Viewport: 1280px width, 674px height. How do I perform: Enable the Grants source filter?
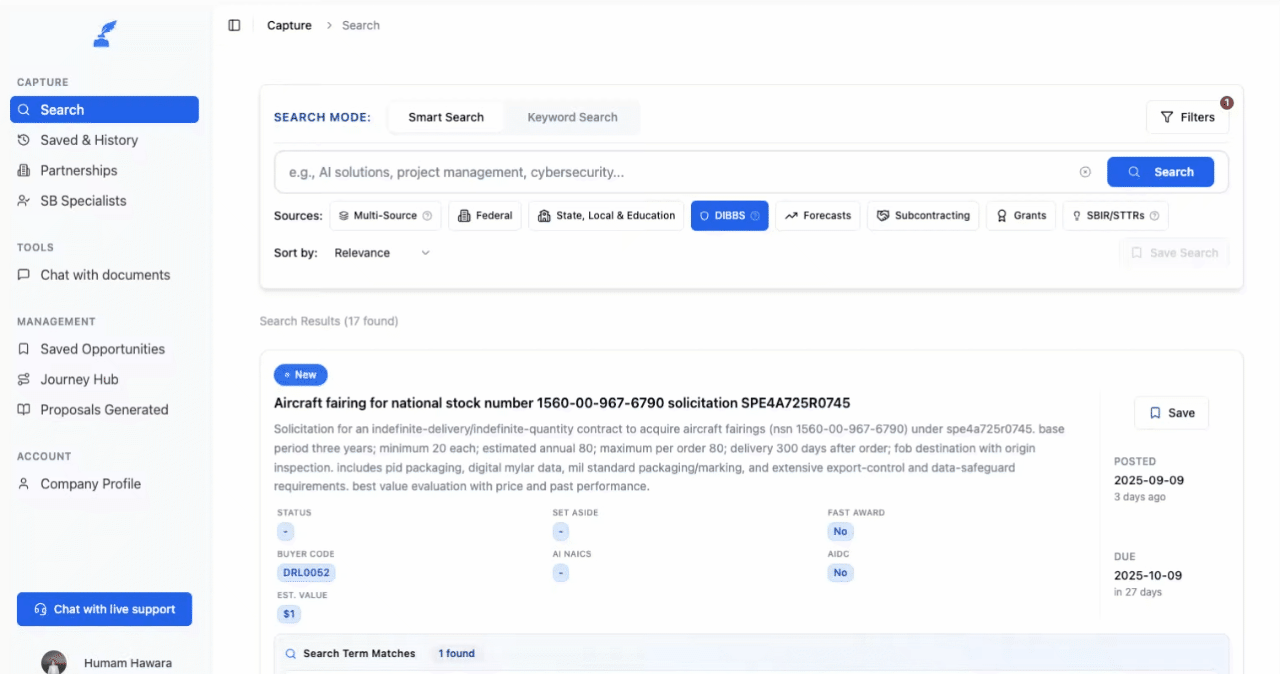point(1021,215)
